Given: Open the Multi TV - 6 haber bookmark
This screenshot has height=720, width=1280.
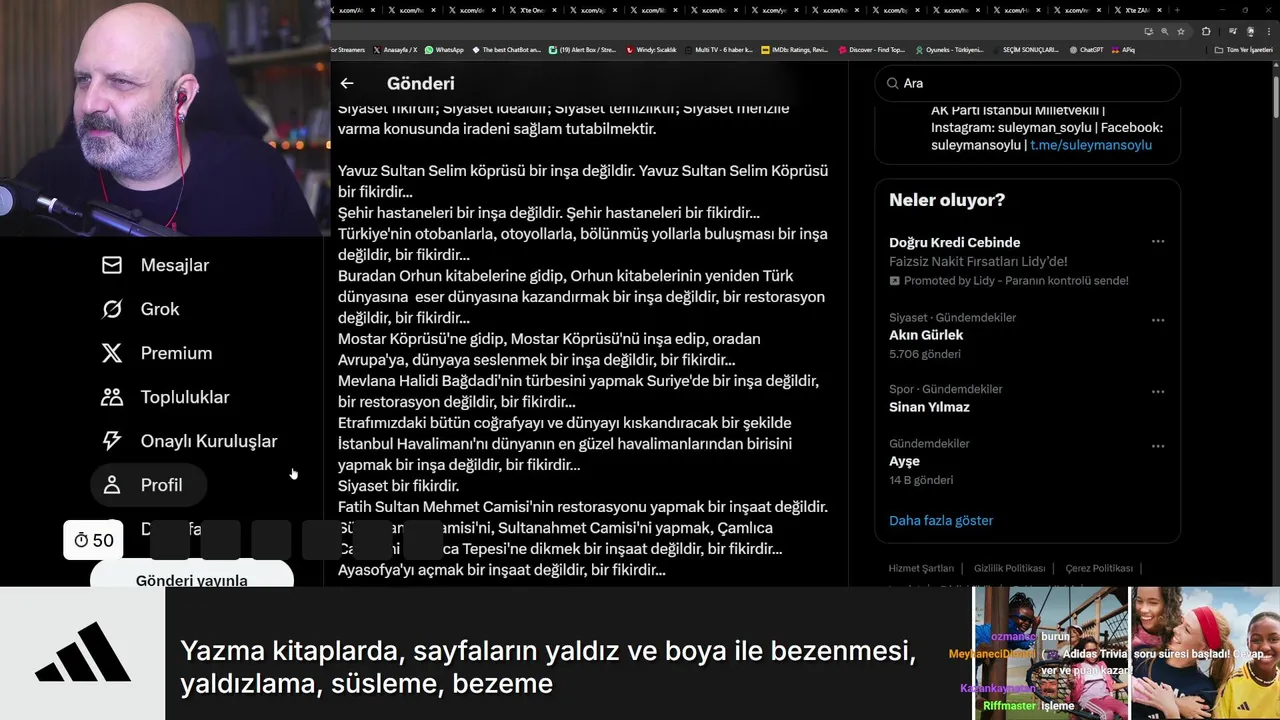Looking at the screenshot, I should pyautogui.click(x=720, y=50).
